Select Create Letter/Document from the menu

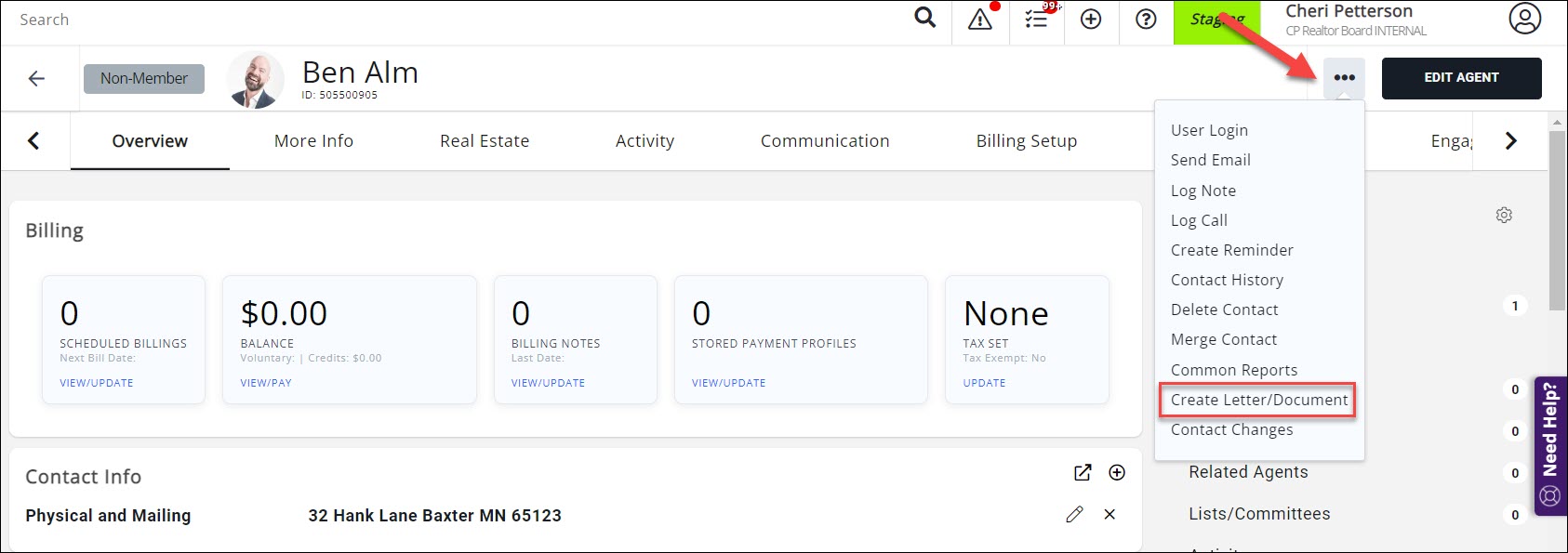1258,400
